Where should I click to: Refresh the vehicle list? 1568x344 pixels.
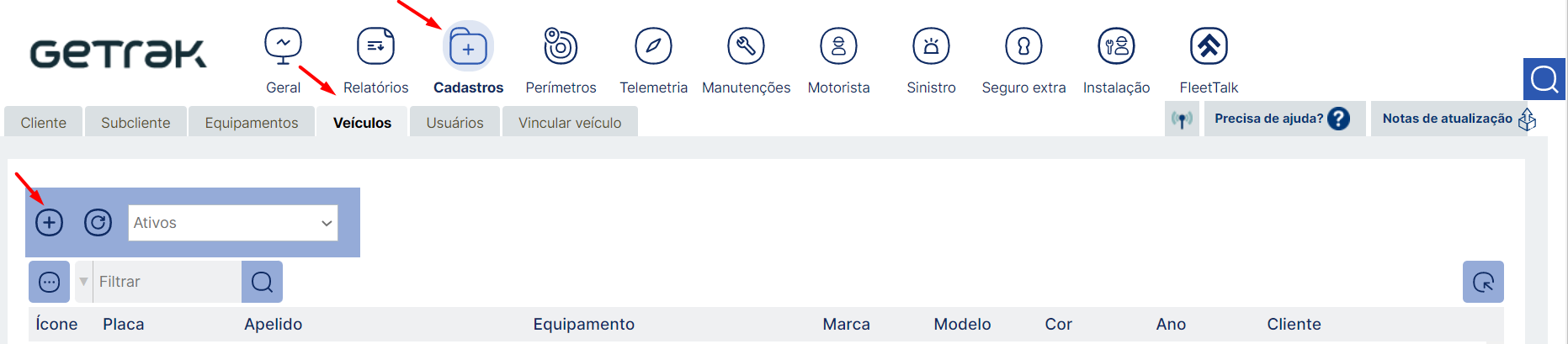click(98, 223)
